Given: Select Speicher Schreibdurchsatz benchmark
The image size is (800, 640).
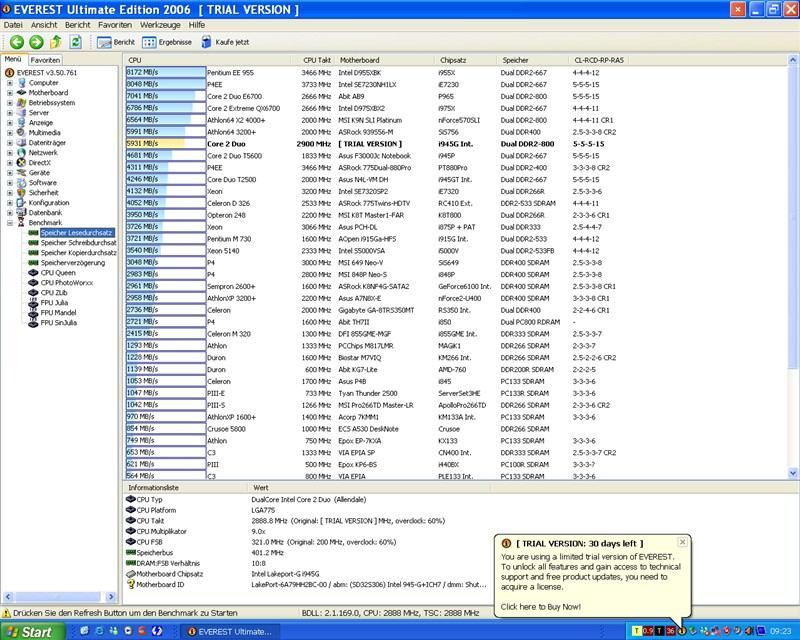Looking at the screenshot, I should click(79, 243).
